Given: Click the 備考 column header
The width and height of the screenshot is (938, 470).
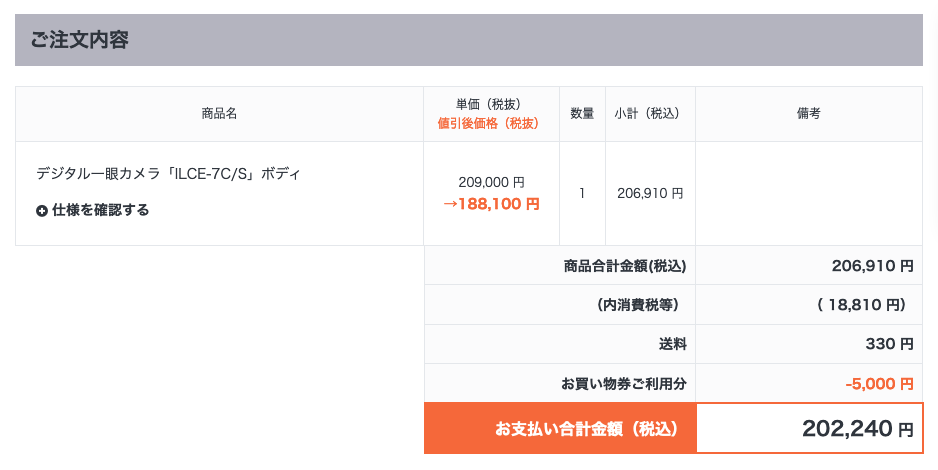Looking at the screenshot, I should click(809, 114).
